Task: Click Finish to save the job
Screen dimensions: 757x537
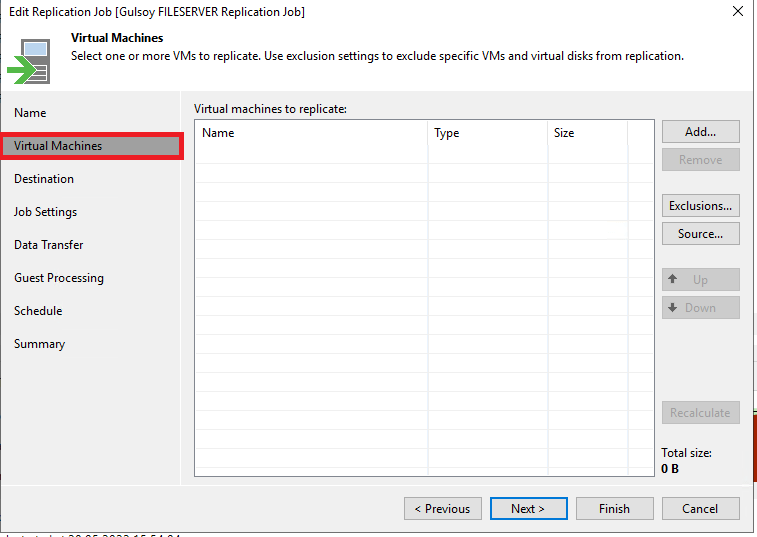Action: click(x=614, y=509)
